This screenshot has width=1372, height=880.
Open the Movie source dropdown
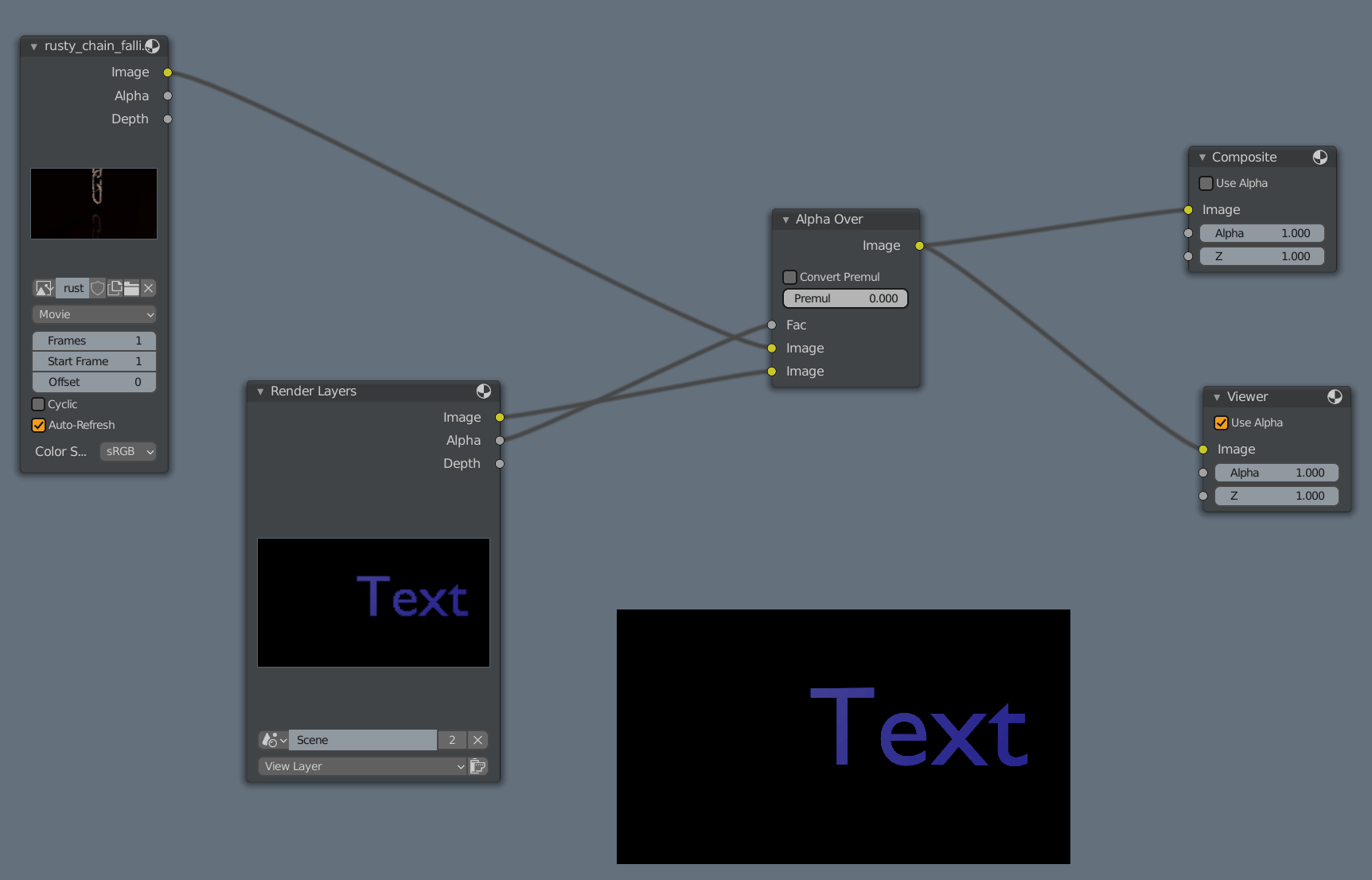click(x=93, y=313)
